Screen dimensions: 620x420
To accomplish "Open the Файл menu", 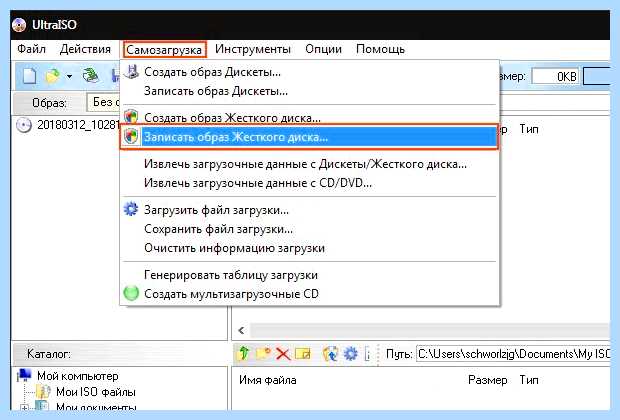I will [31, 49].
